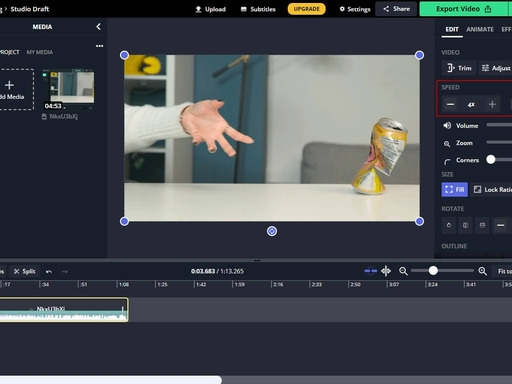Zoom out the timeline with minus magnifier
This screenshot has width=512, height=384.
pyautogui.click(x=403, y=271)
